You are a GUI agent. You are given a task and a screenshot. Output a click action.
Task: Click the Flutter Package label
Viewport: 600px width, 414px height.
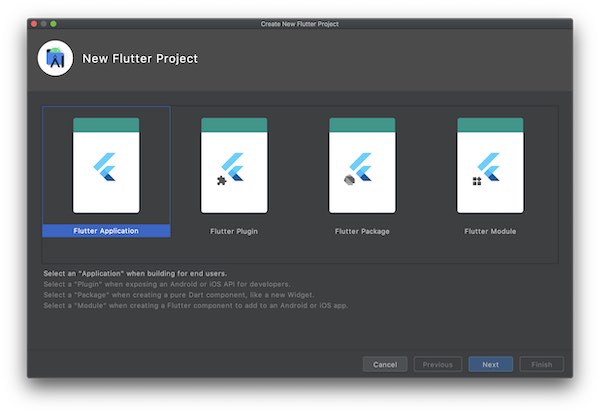pos(362,231)
